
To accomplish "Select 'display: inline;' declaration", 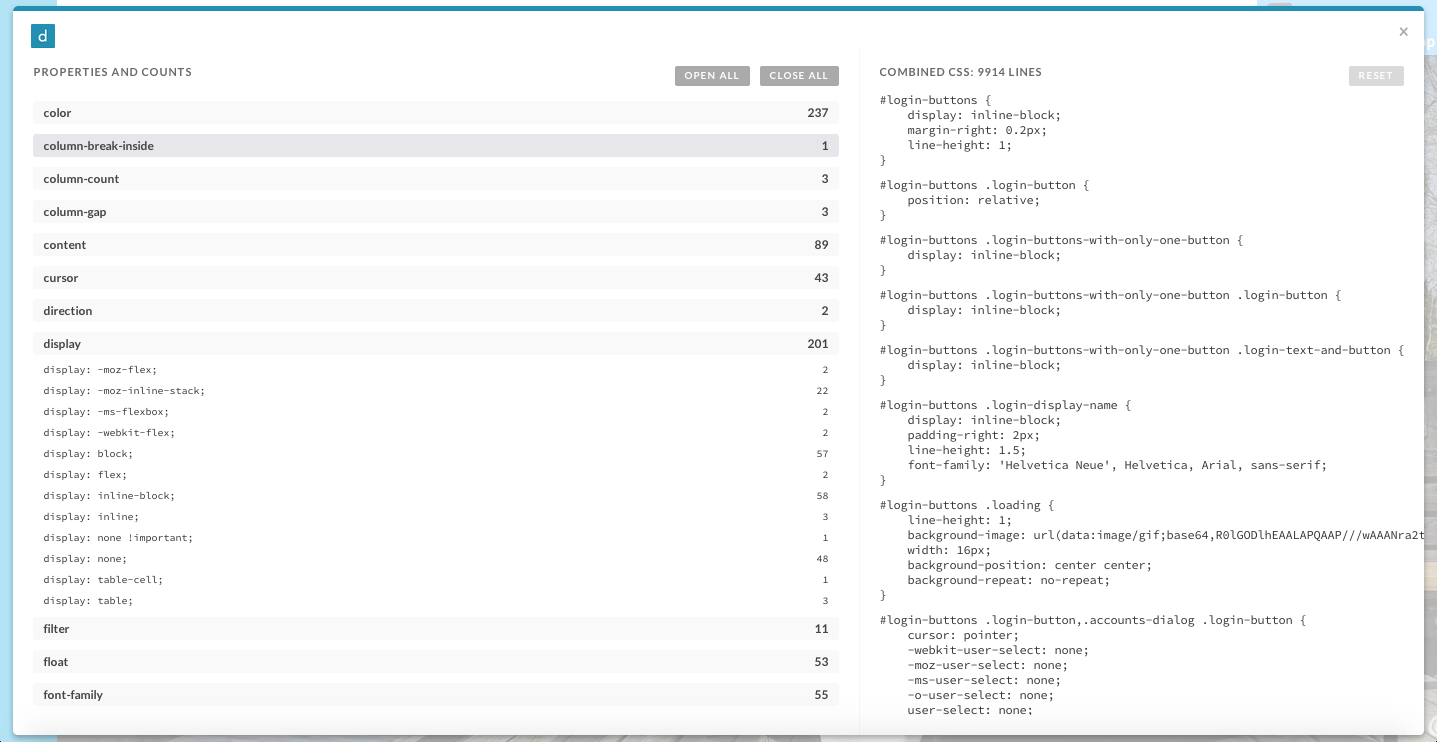I will (x=91, y=517).
